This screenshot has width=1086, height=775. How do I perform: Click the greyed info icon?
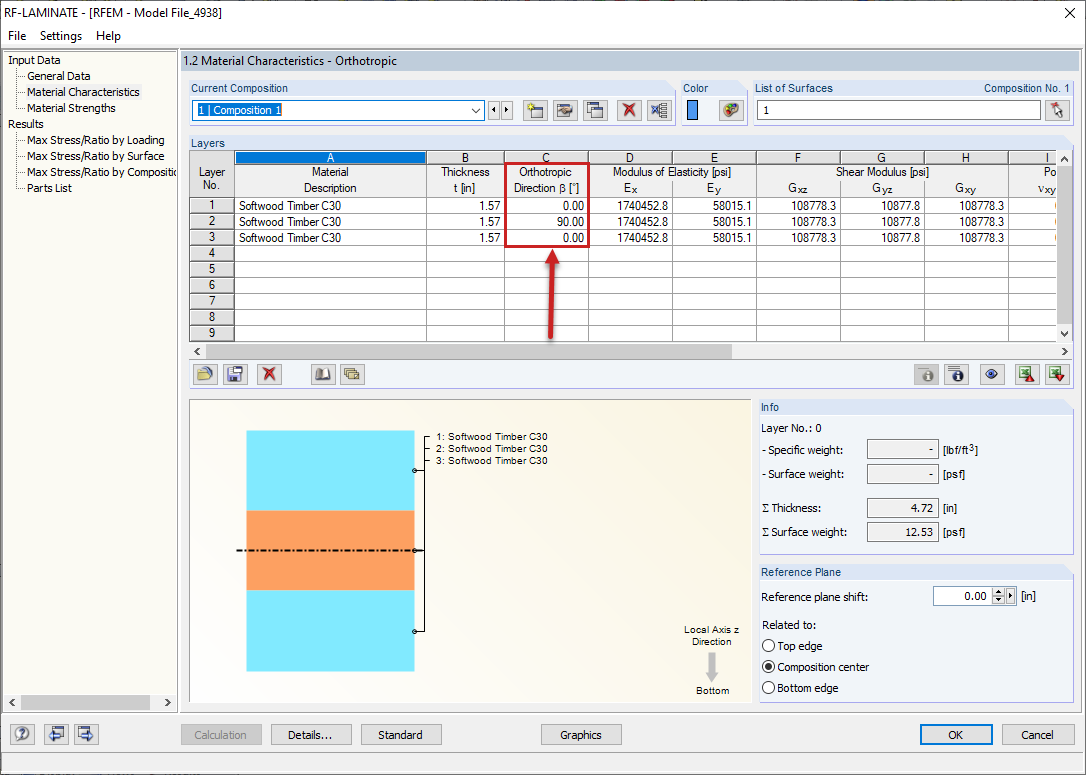click(927, 374)
